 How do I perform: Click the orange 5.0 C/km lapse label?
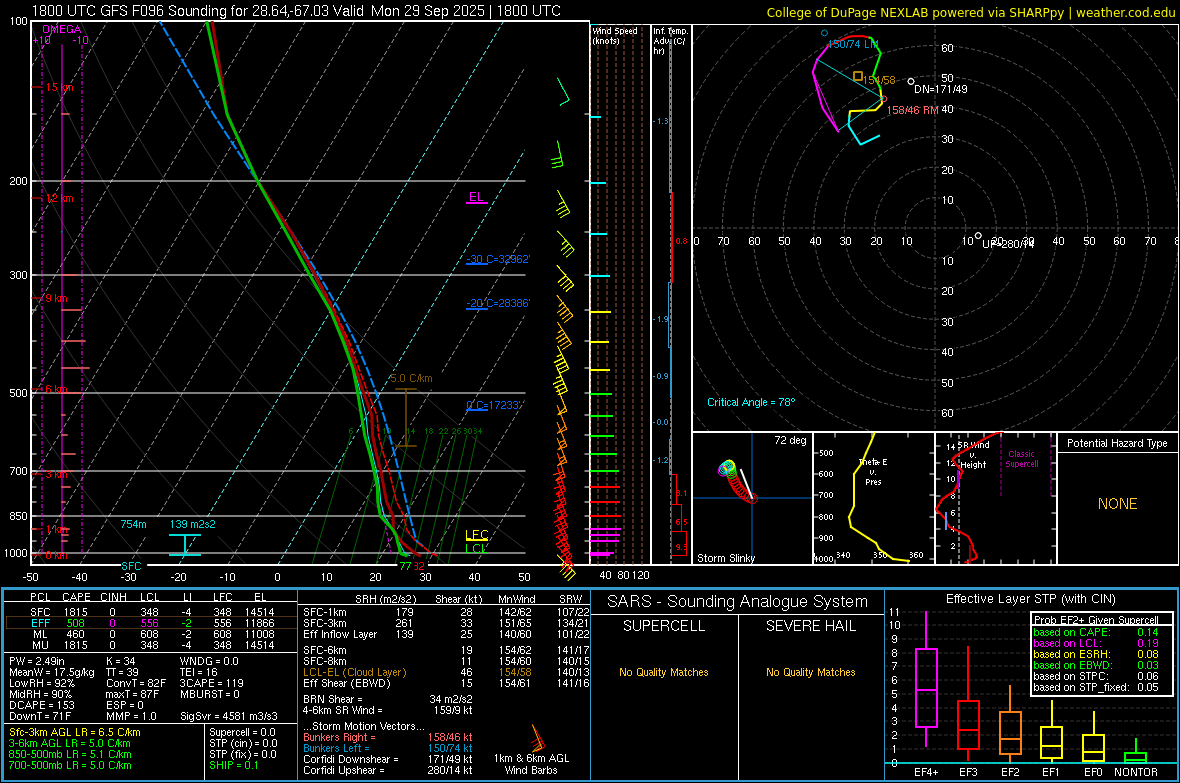(x=411, y=378)
